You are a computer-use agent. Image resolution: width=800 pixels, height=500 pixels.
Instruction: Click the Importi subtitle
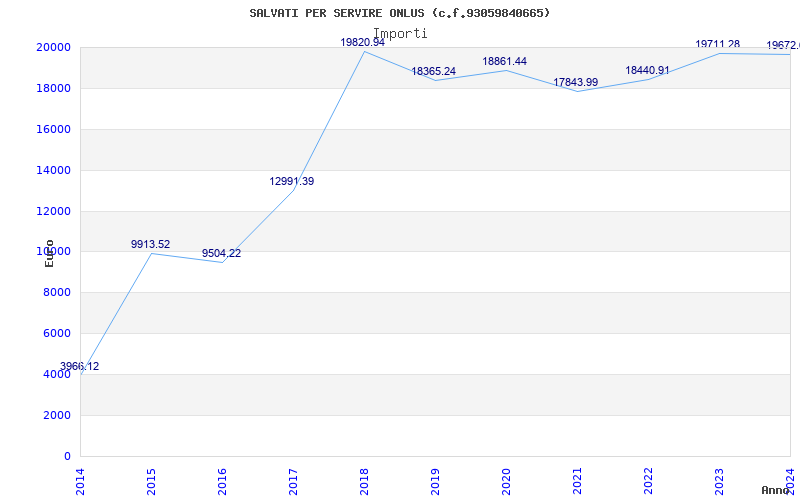(401, 33)
